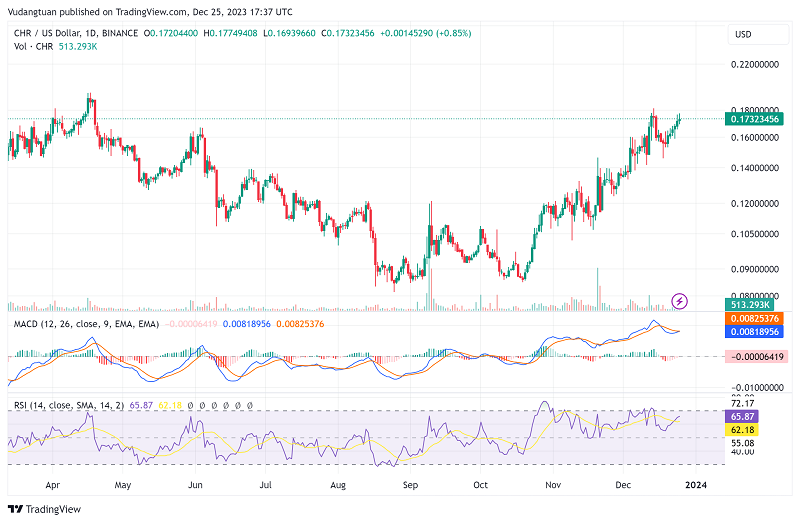
Task: Click the orange MACD value tag 0.00825376
Action: pyautogui.click(x=755, y=318)
